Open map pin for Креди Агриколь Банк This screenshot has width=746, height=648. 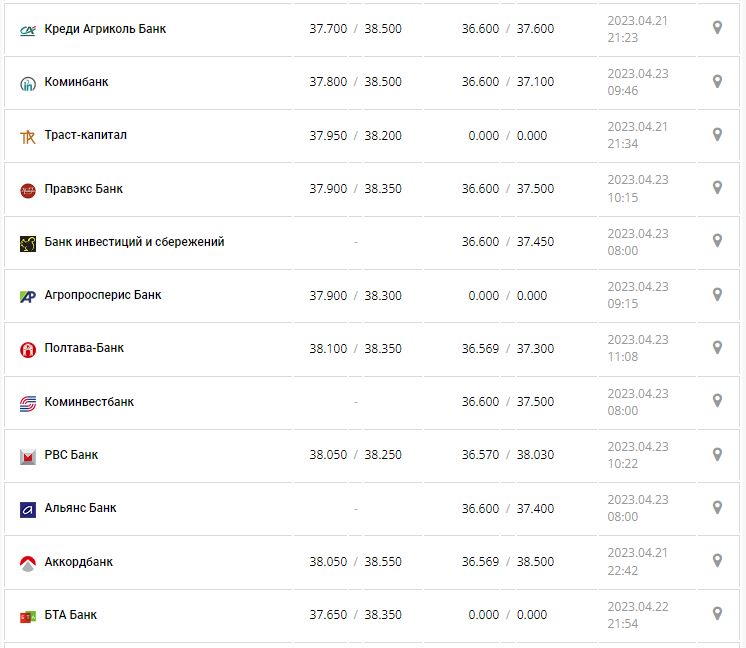[717, 28]
